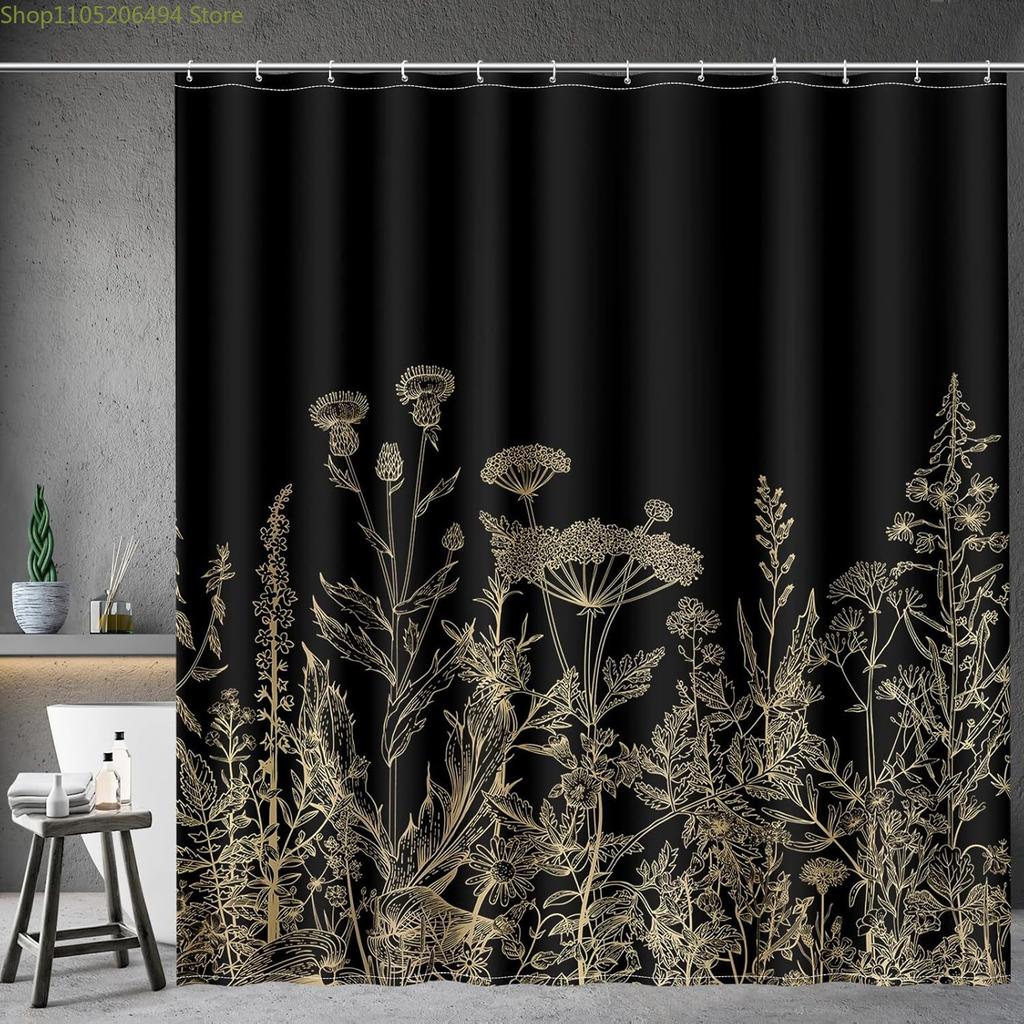Click the green spiral plant on the shelf
This screenshot has width=1024, height=1024.
pyautogui.click(x=42, y=535)
